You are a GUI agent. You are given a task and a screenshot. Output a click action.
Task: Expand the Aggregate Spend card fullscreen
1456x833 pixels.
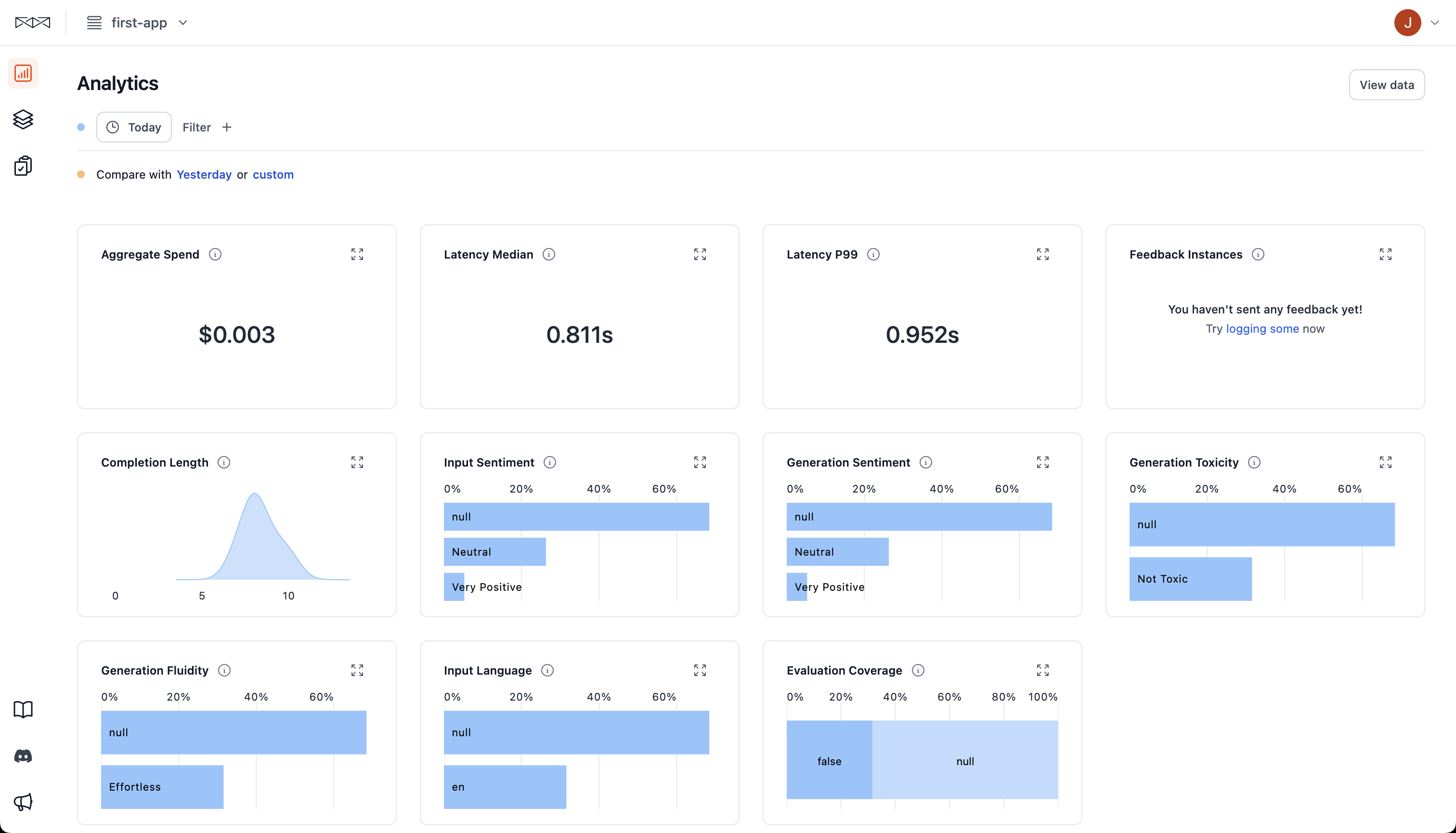(x=357, y=254)
